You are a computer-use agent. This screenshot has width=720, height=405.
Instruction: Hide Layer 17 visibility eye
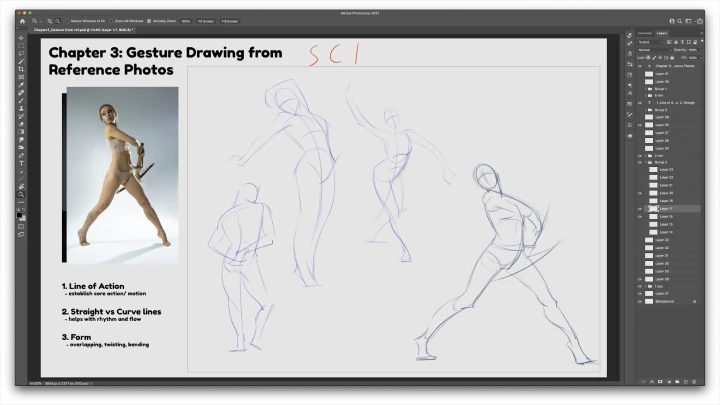640,208
